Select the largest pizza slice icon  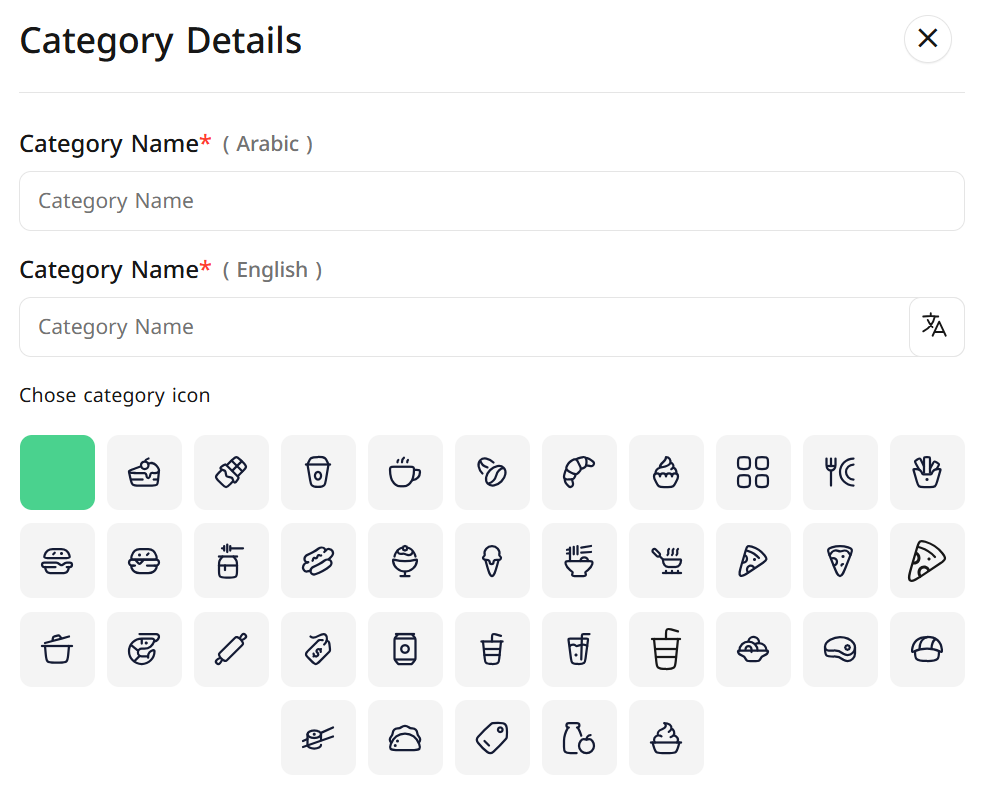tap(927, 561)
